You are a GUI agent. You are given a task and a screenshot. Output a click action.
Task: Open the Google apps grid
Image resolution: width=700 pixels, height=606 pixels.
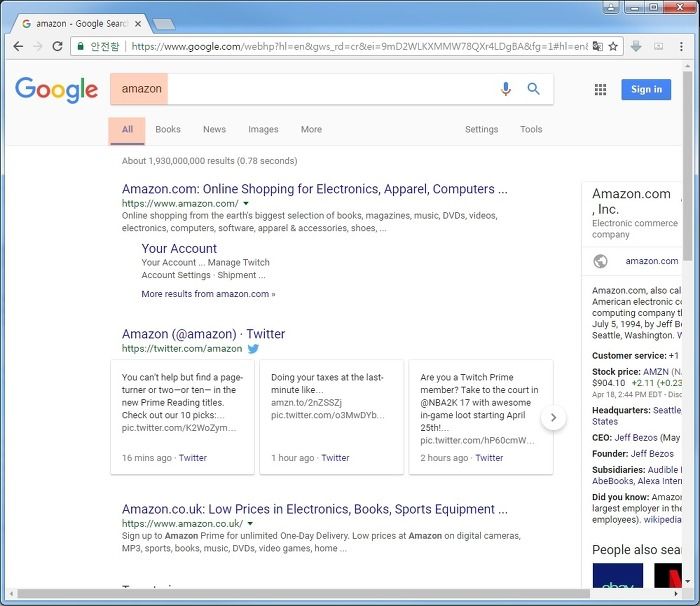click(x=600, y=90)
